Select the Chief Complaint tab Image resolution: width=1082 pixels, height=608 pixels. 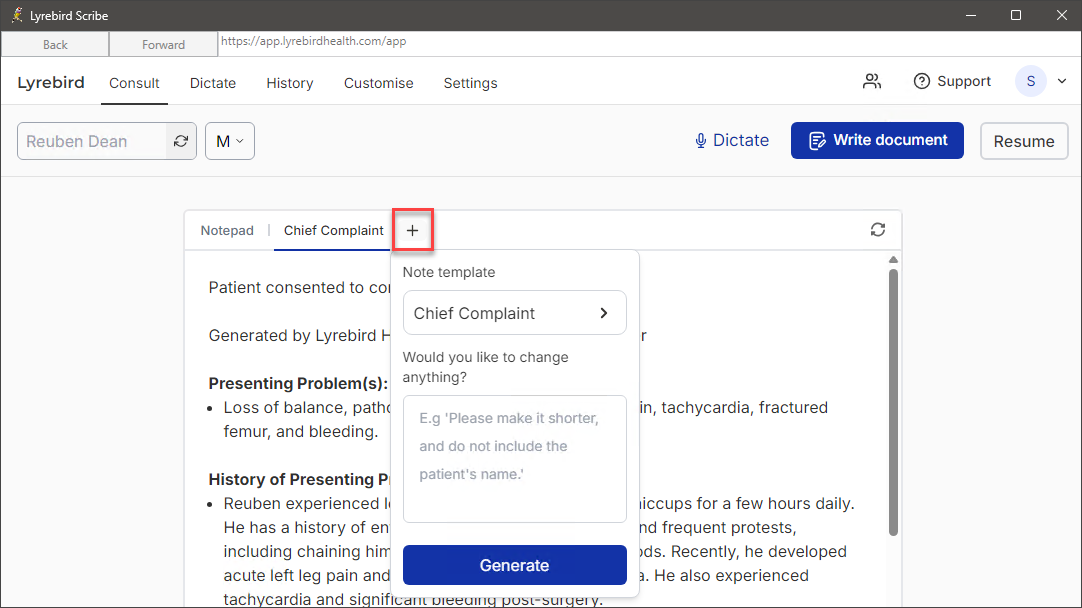pos(333,231)
